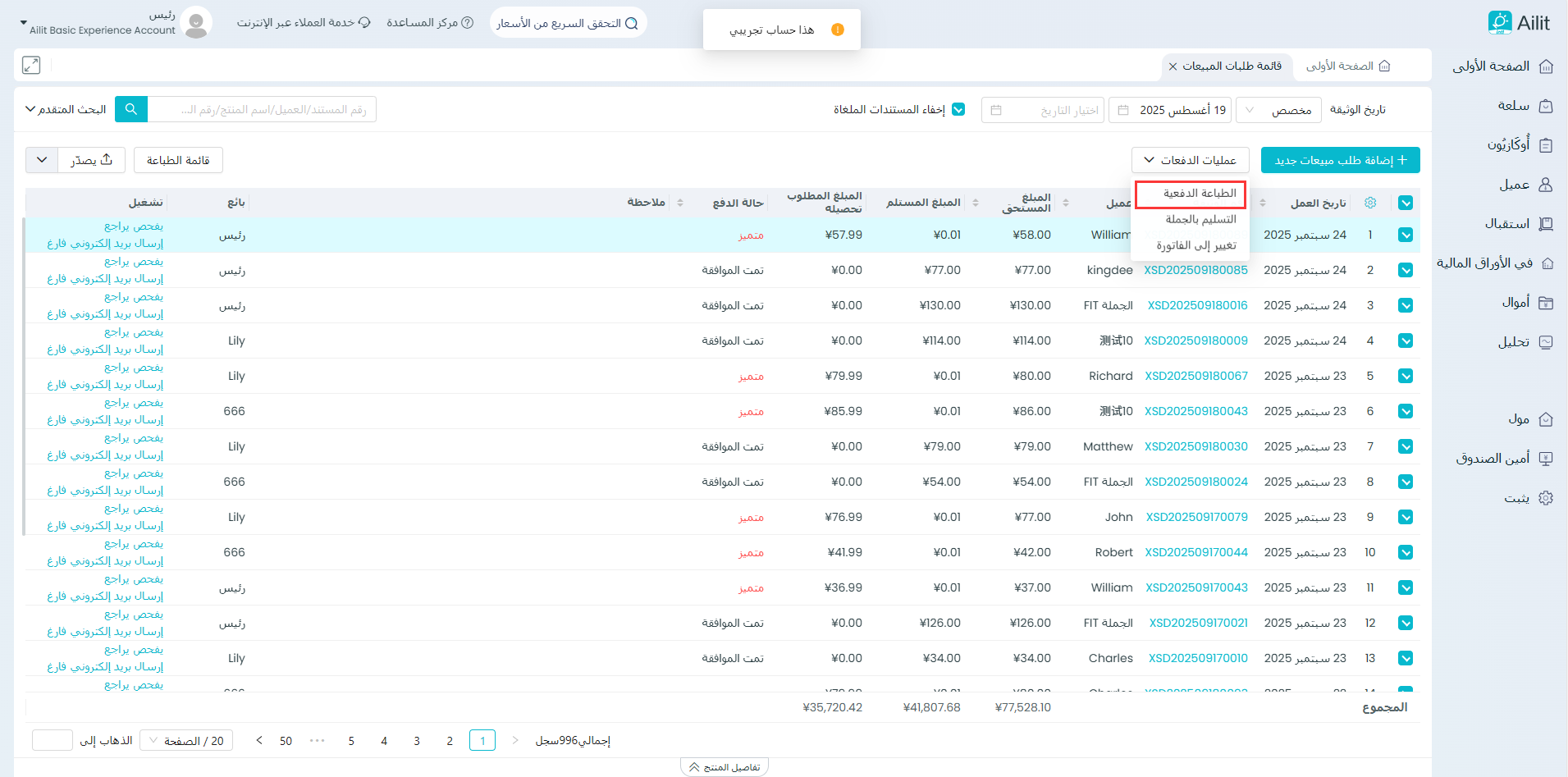This screenshot has width=1568, height=777.
Task: Click the document search input field
Action: pos(261,109)
